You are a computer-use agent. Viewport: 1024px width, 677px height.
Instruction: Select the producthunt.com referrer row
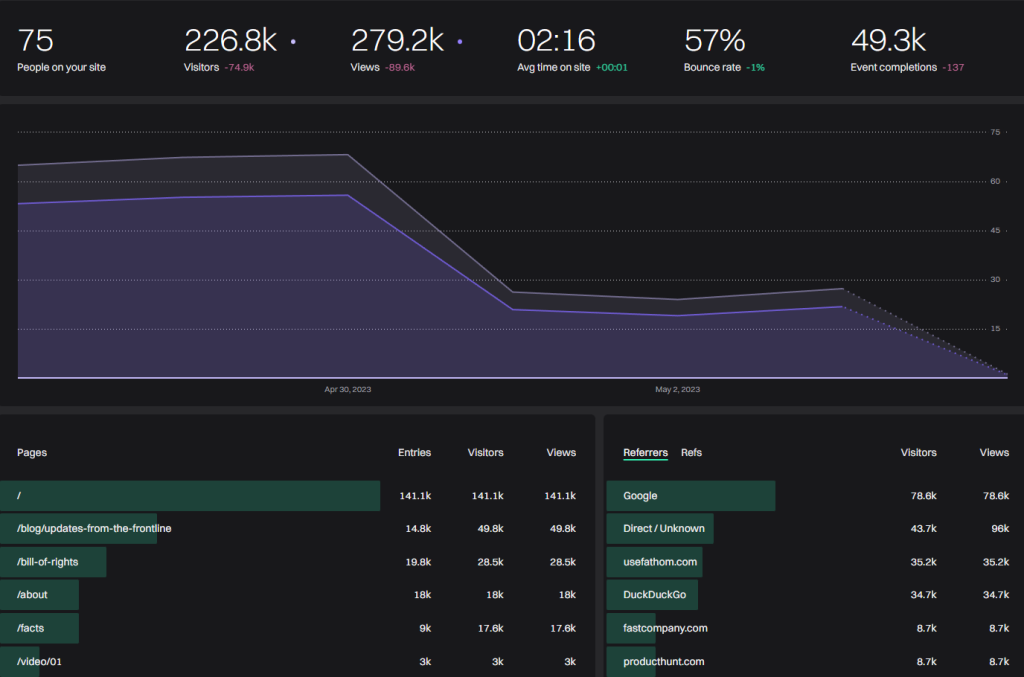[x=664, y=661]
